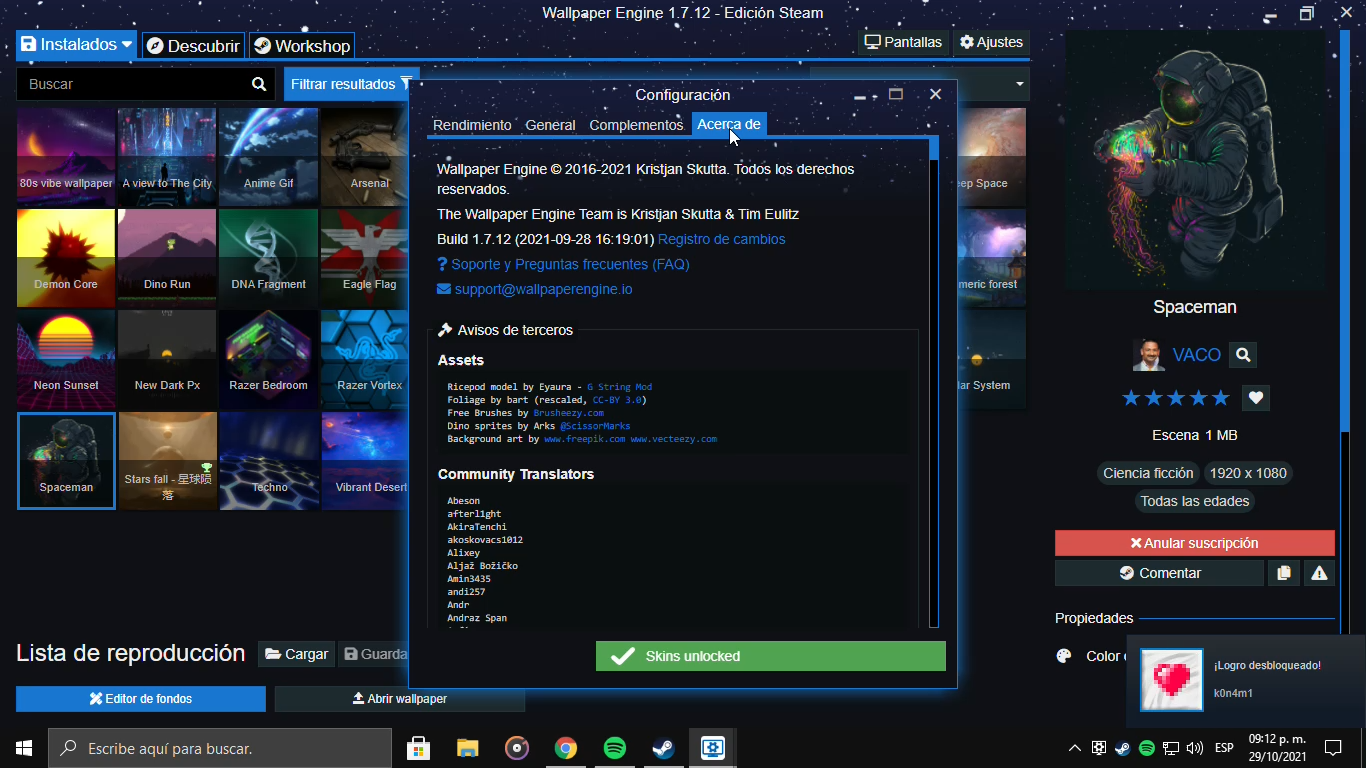
Task: Select the Stars fall wallpaper
Action: pos(167,460)
